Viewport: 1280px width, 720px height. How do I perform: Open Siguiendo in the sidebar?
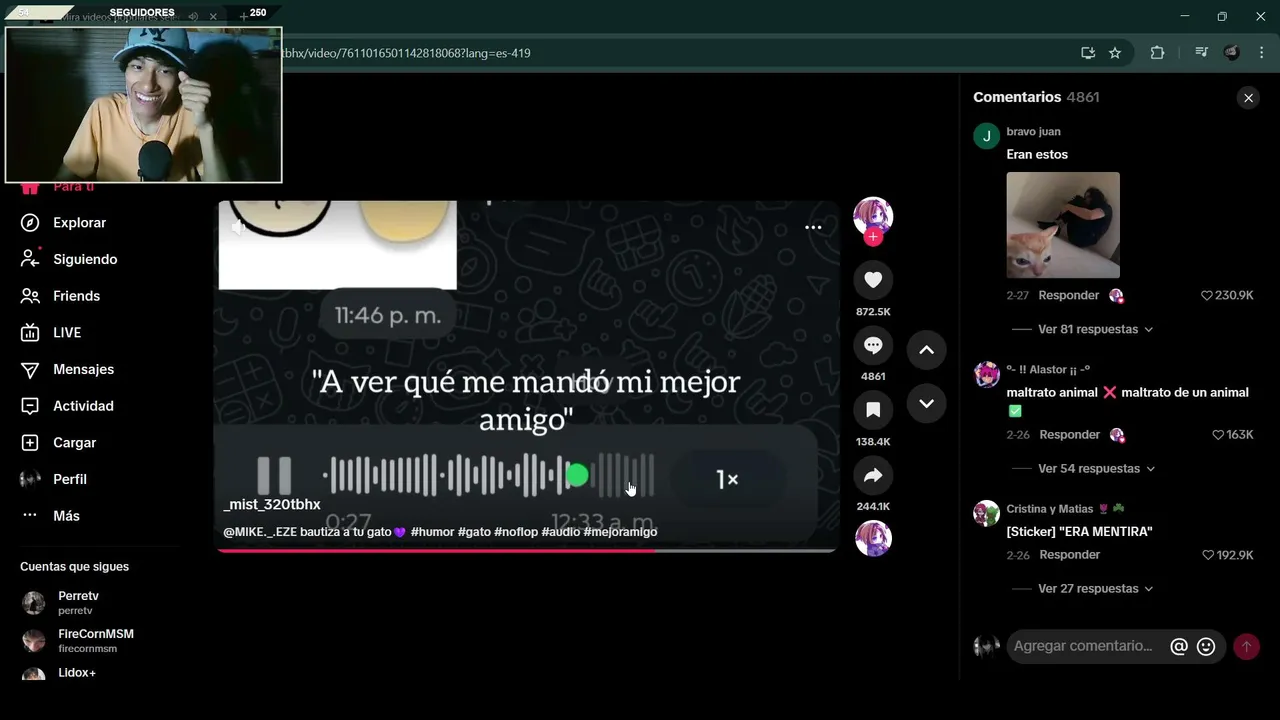coord(70,259)
